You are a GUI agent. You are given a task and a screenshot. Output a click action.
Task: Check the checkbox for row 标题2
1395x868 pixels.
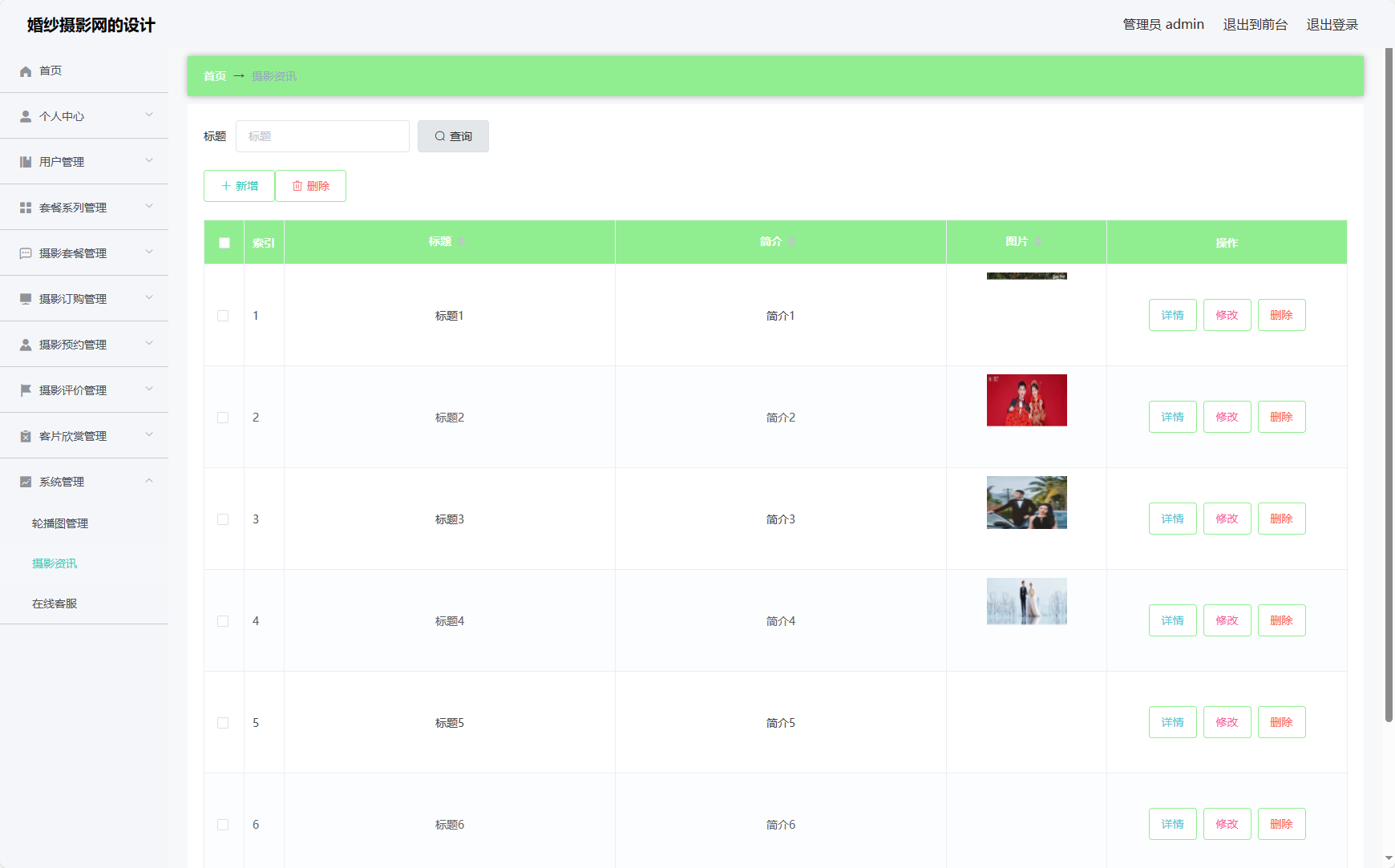pyautogui.click(x=223, y=418)
